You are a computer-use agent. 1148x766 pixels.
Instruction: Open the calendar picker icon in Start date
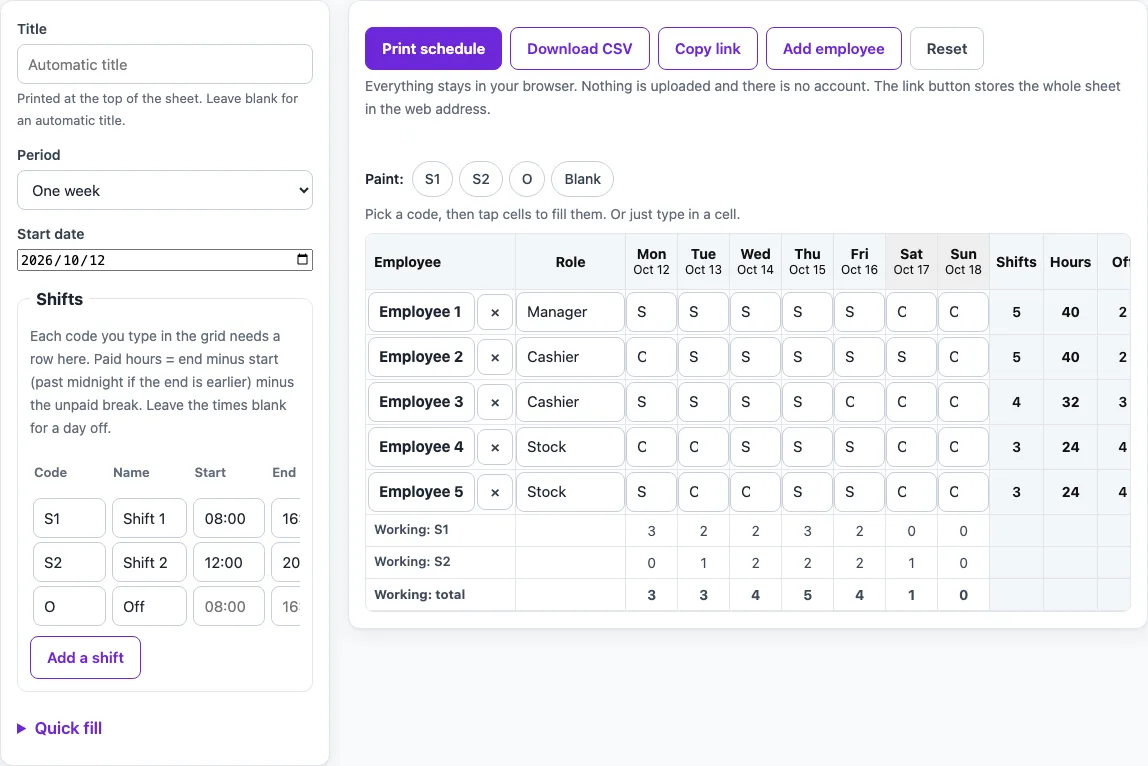[x=302, y=259]
